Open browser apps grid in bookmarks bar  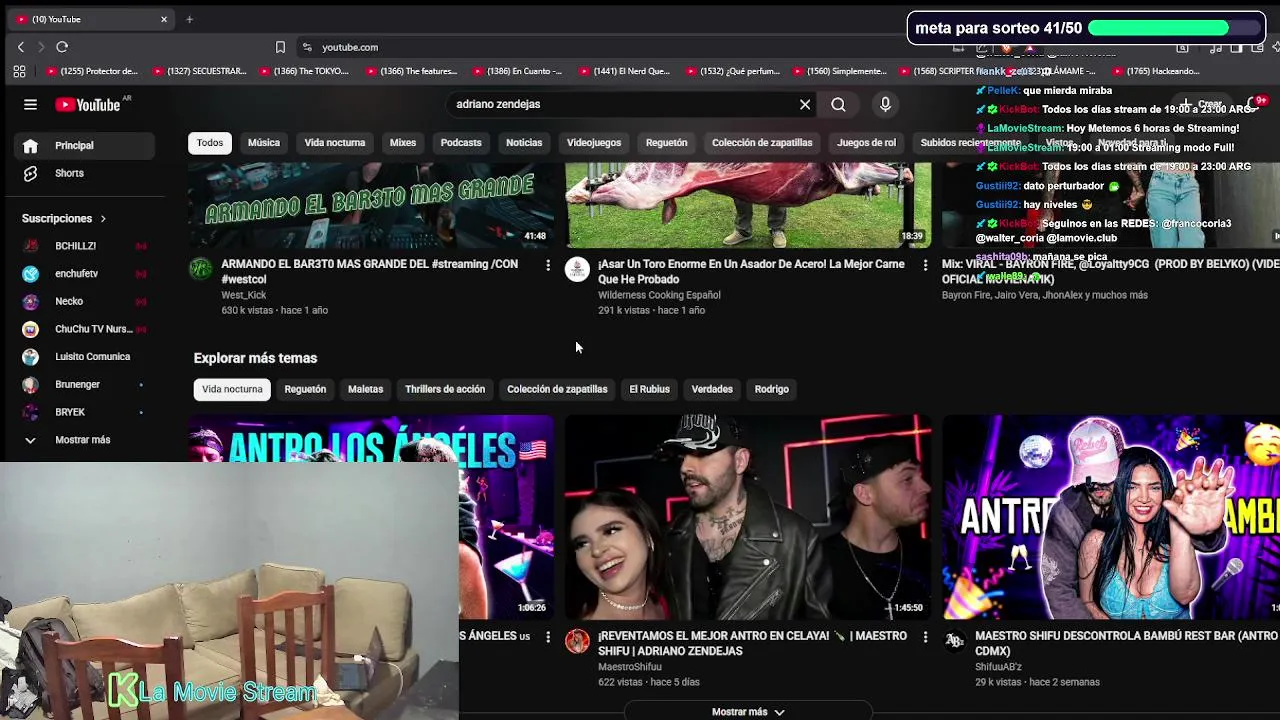tap(19, 71)
